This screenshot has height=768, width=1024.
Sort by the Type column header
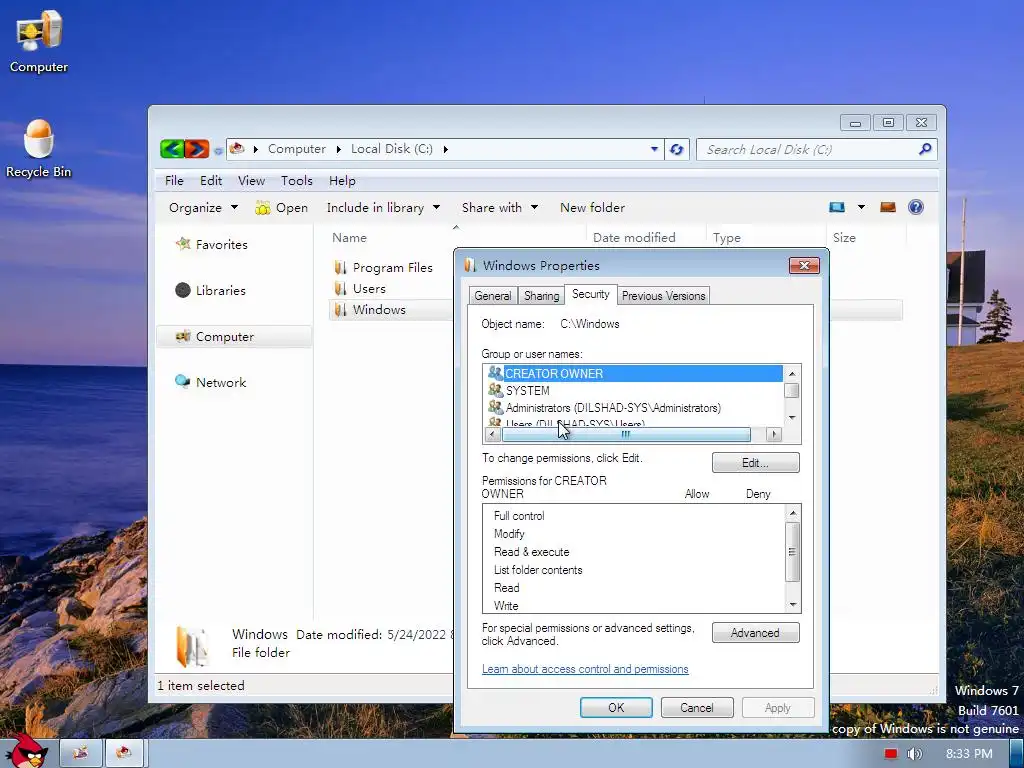[x=727, y=238]
